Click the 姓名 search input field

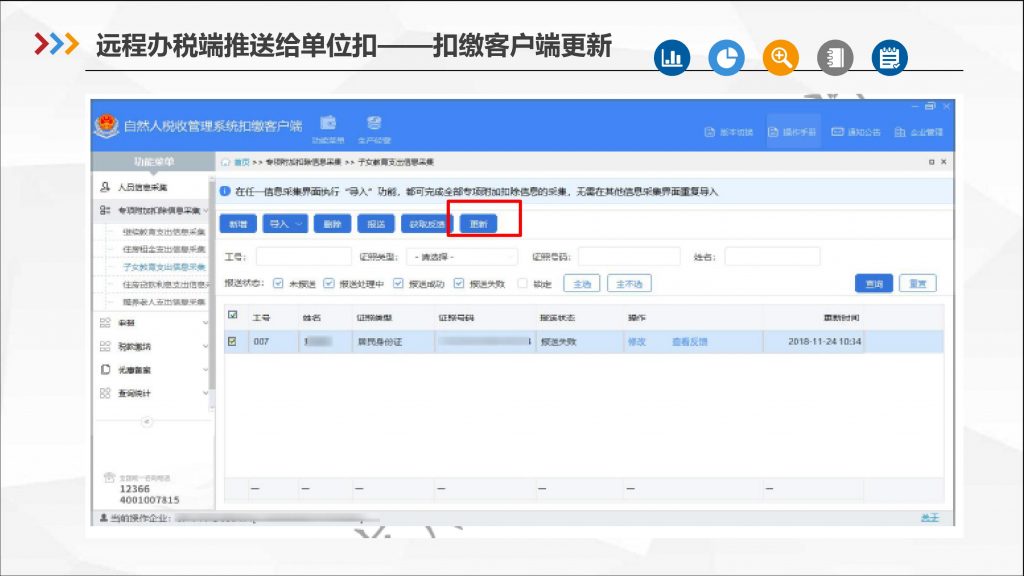[x=772, y=257]
